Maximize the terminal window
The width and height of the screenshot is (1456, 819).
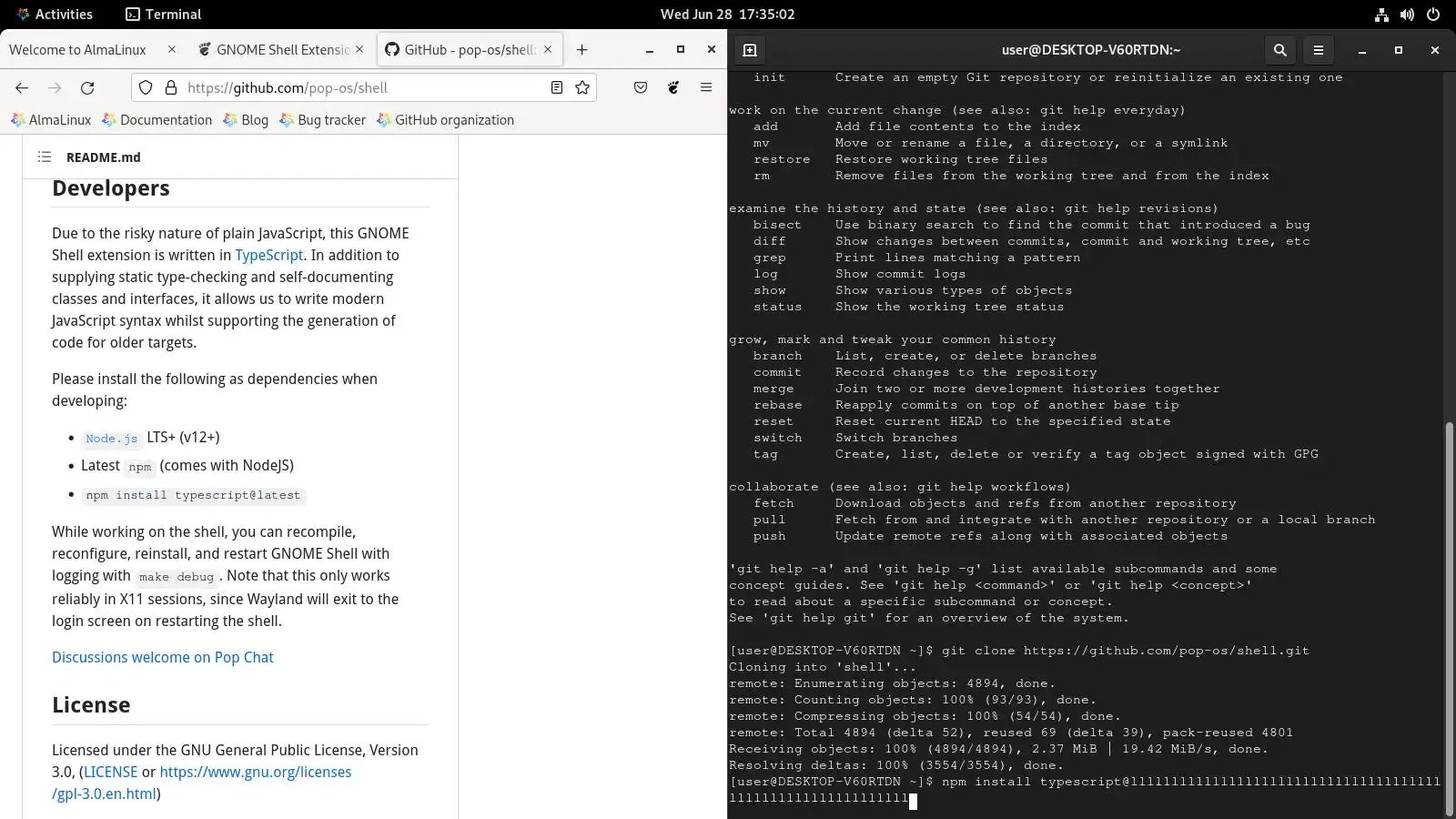click(1399, 50)
